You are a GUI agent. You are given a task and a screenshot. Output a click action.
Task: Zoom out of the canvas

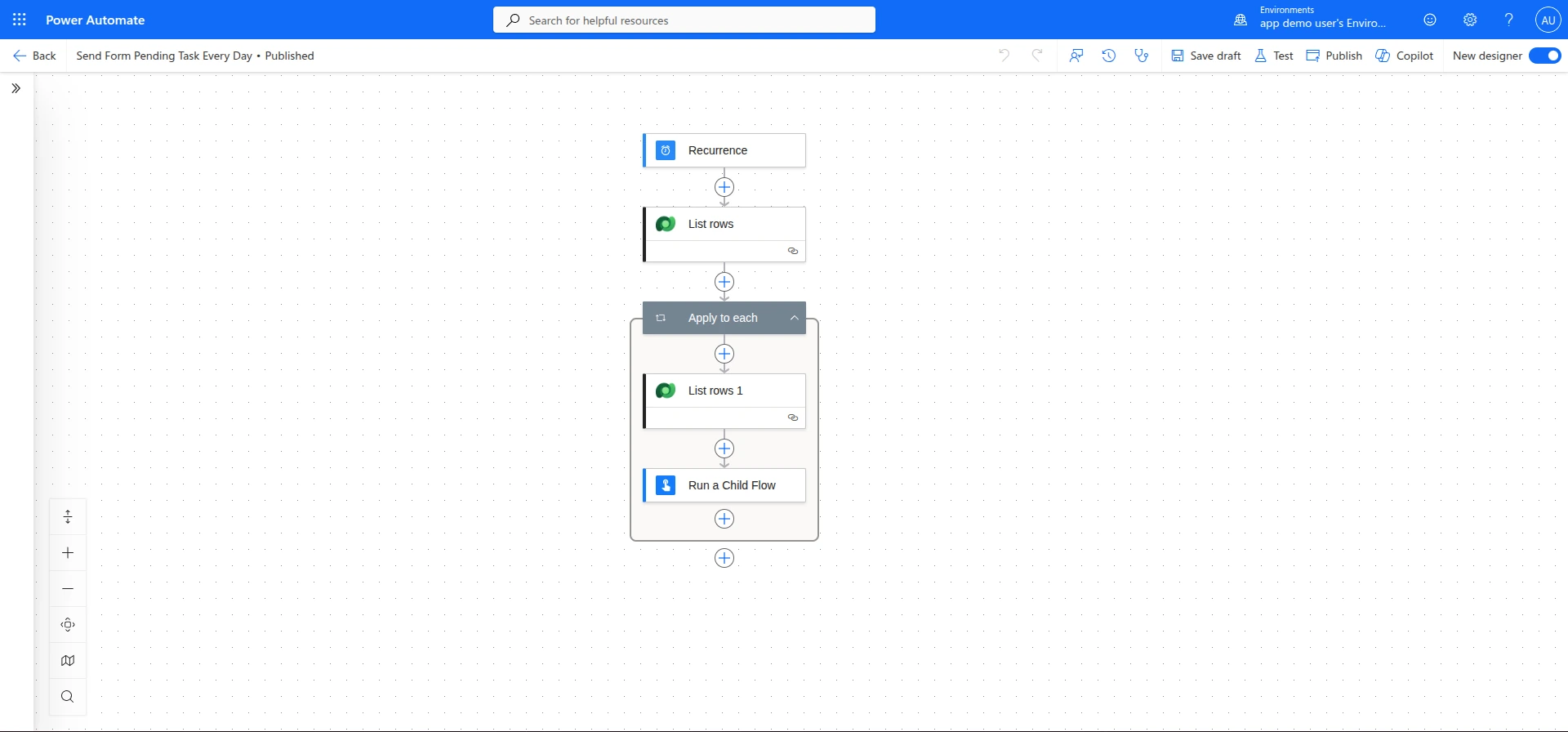click(68, 588)
